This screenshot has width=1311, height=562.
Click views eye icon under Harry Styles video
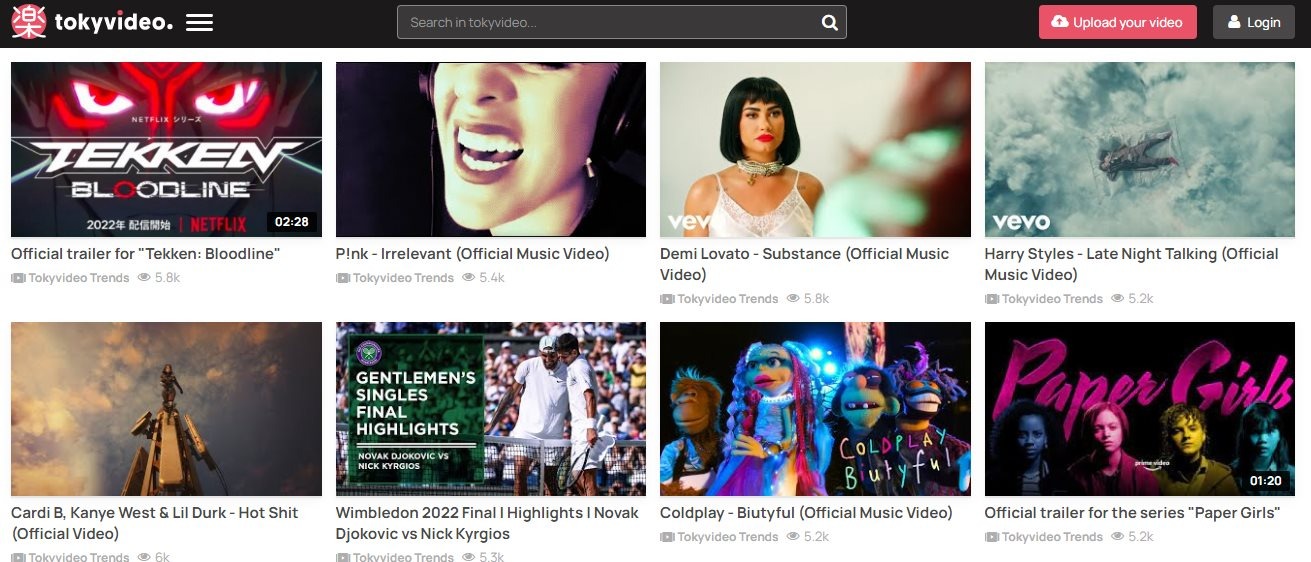pos(1118,298)
